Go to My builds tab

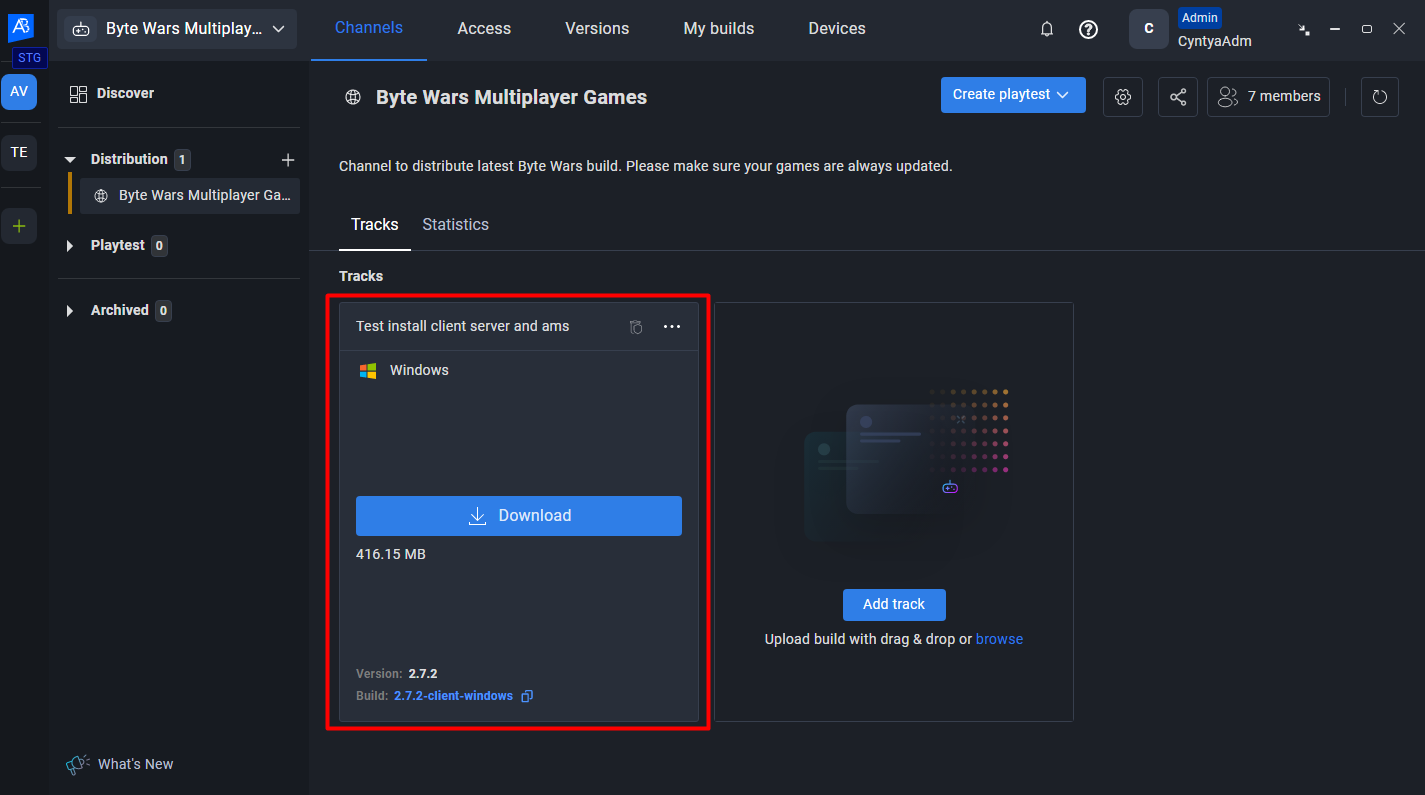coord(719,29)
